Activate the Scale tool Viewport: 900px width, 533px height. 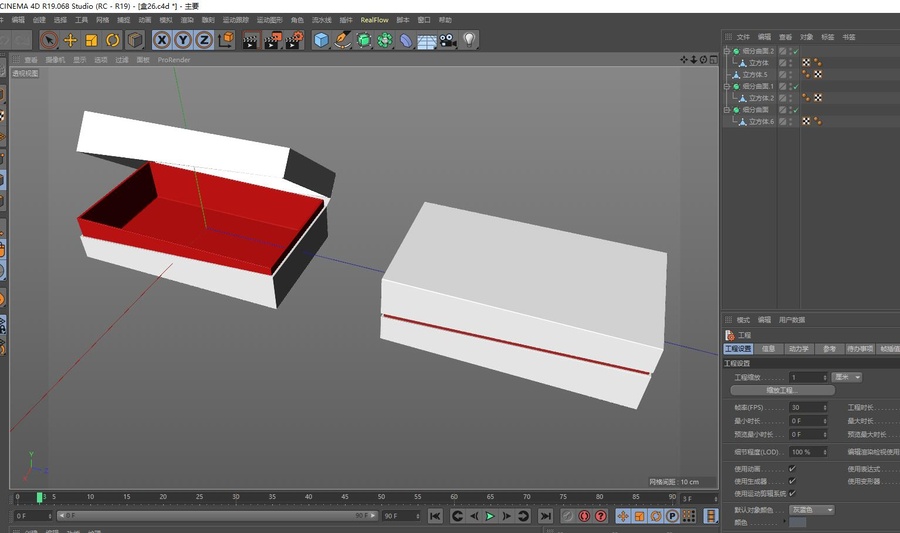coord(91,40)
